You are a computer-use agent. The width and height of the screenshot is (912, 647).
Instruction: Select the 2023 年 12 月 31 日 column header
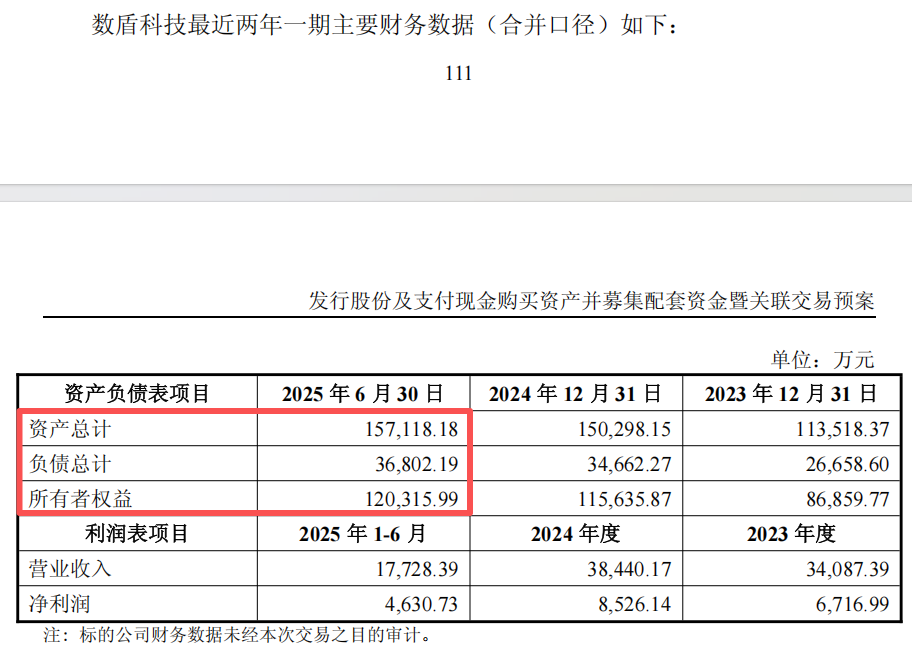pos(791,394)
